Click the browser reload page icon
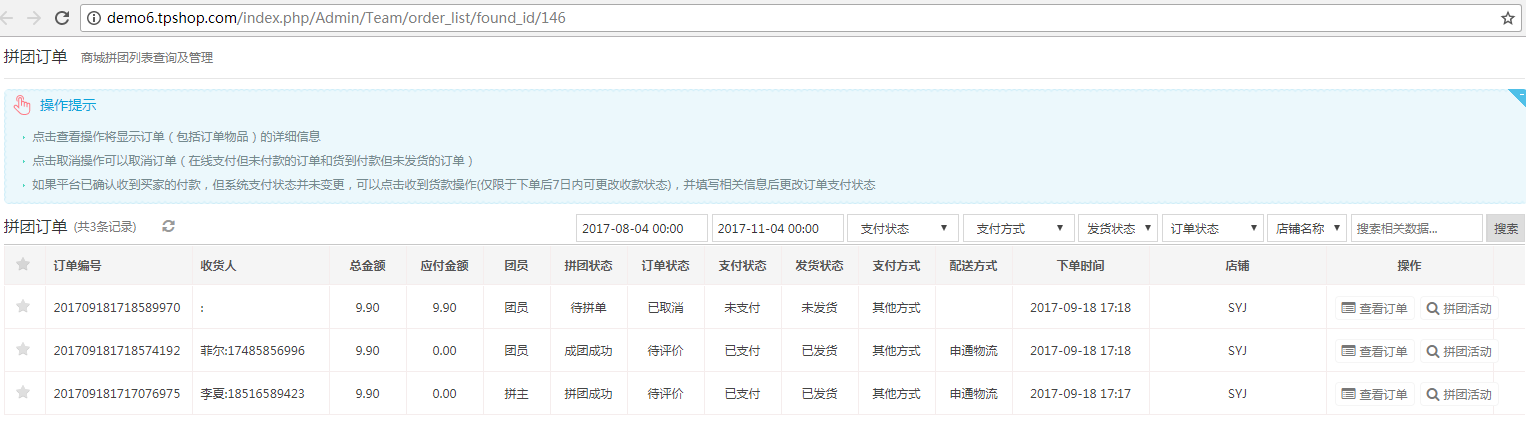This screenshot has height=439, width=1526. (x=62, y=18)
